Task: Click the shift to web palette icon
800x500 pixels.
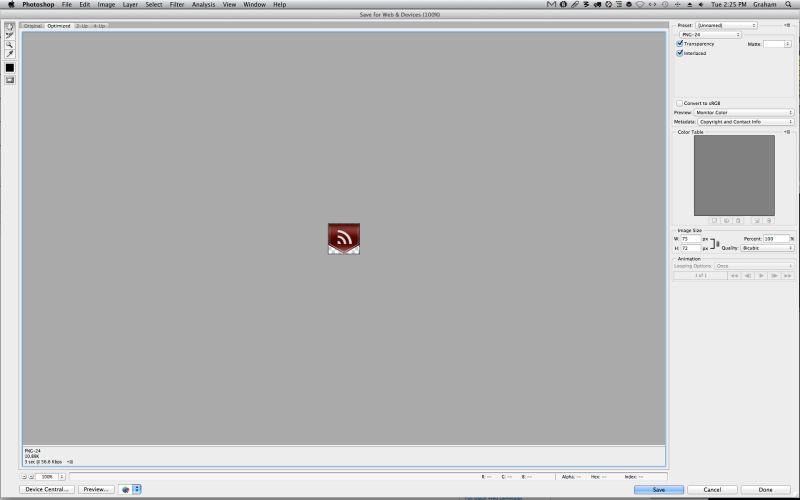Action: click(x=727, y=221)
